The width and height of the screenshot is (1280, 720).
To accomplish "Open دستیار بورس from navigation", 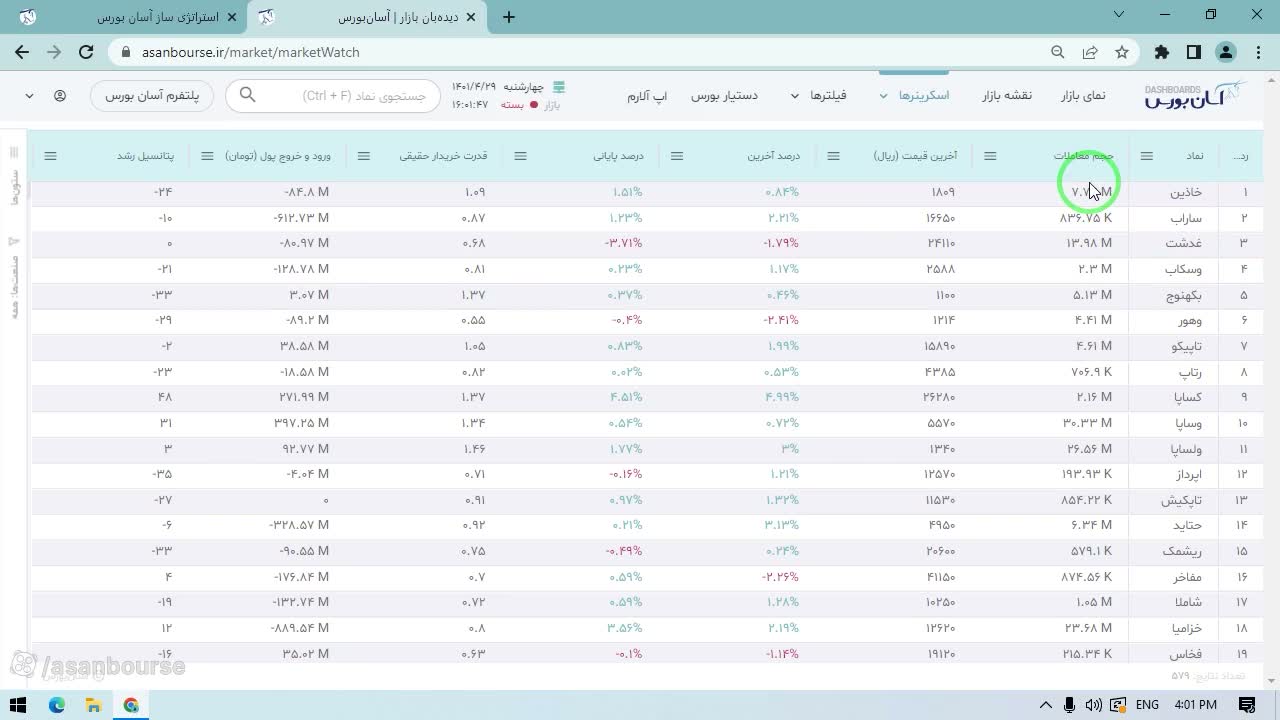I will tap(725, 96).
